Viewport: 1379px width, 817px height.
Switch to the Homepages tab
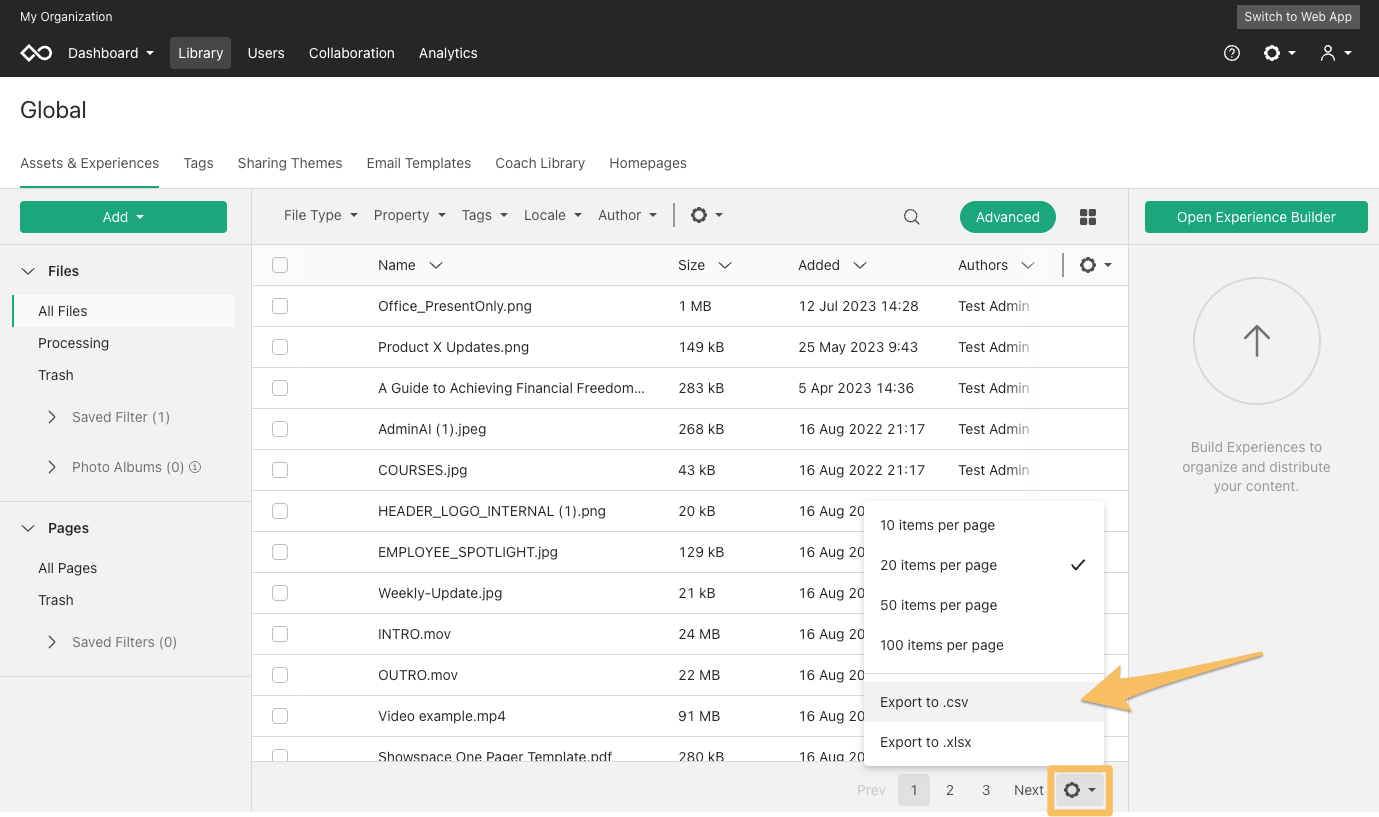pyautogui.click(x=648, y=163)
